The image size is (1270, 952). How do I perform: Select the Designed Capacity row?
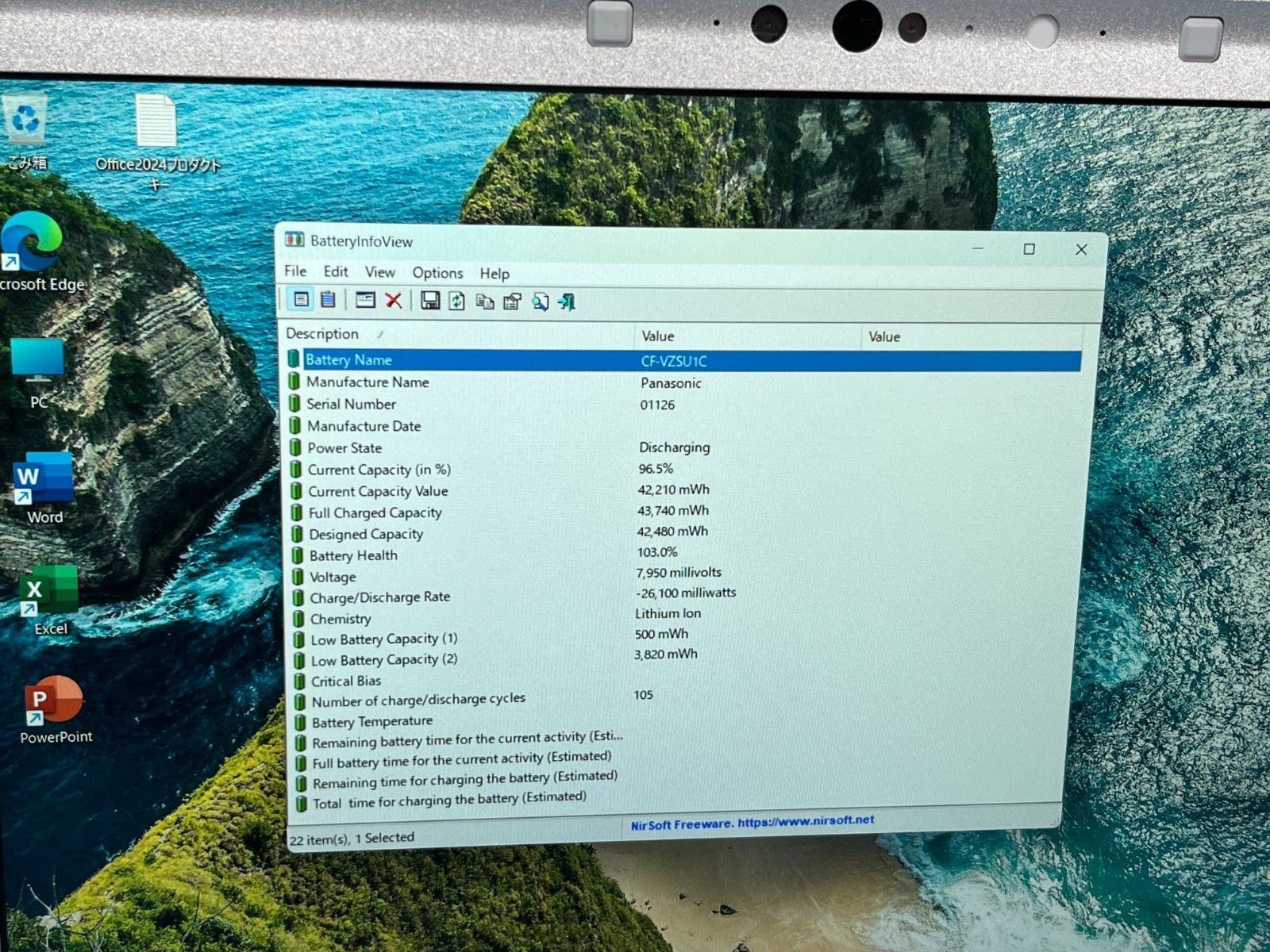click(683, 533)
